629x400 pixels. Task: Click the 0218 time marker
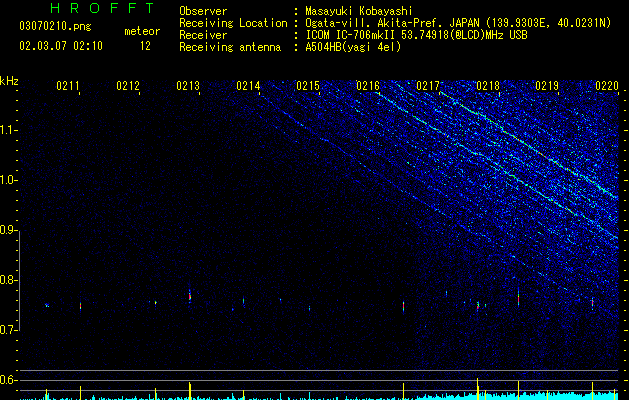[488, 86]
